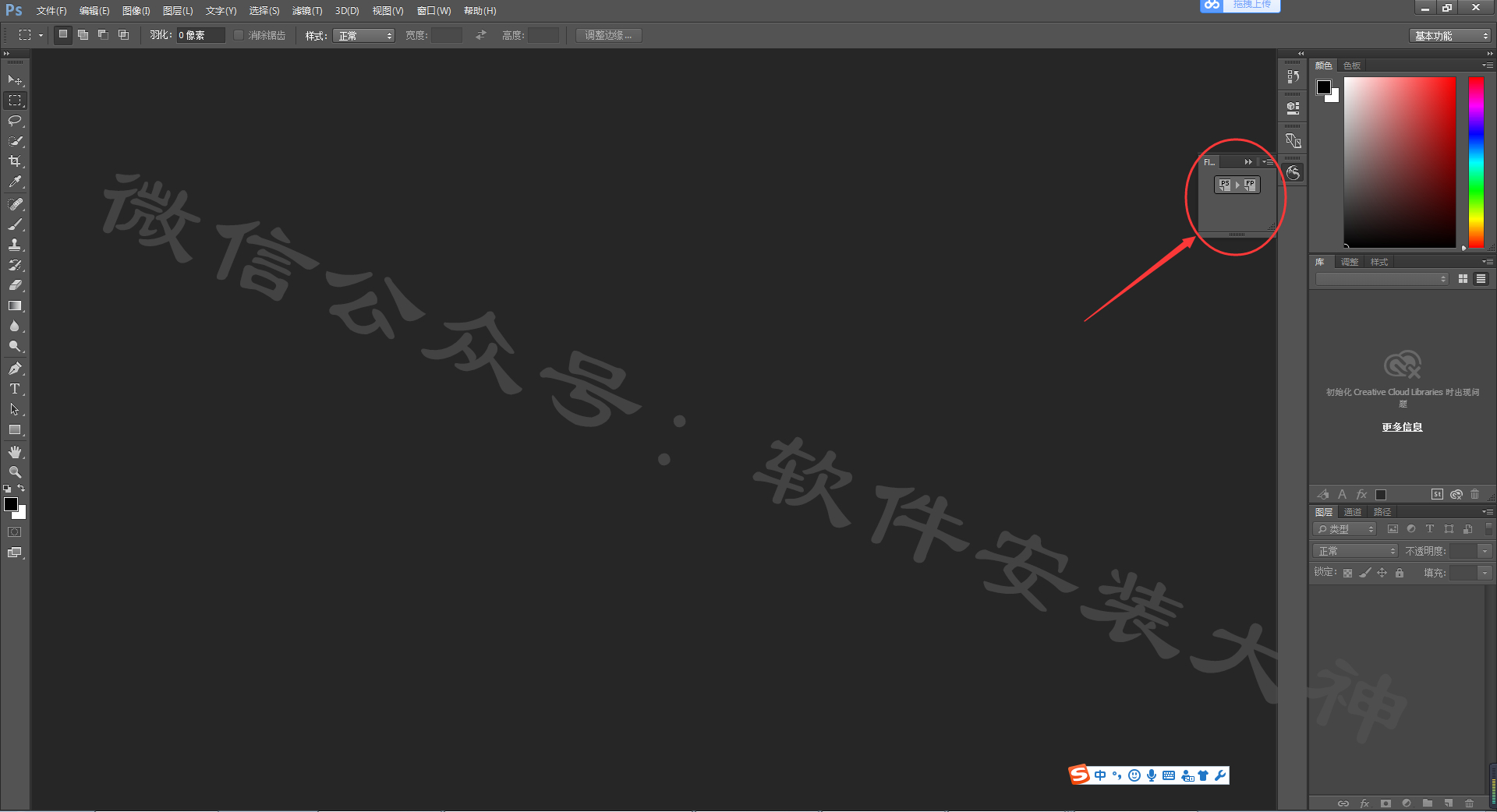
Task: Open the 窗口(W) menu
Action: (434, 11)
